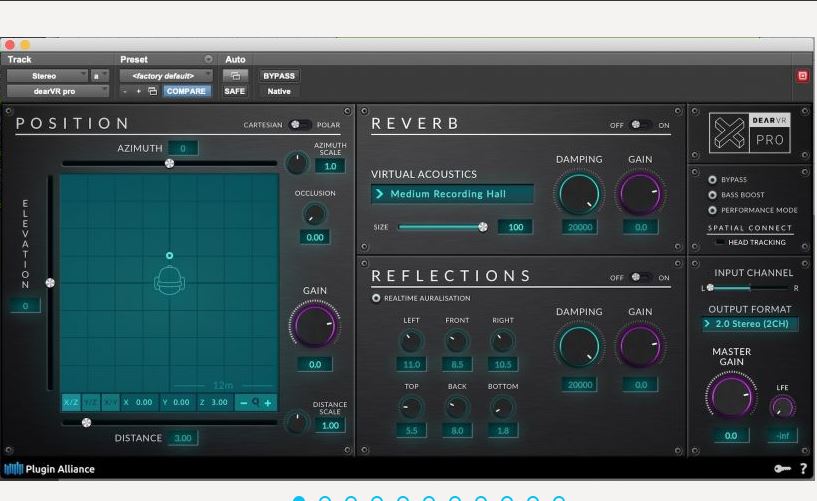The width and height of the screenshot is (817, 501).
Task: Enable Realtime Auralisation
Action: tap(376, 298)
